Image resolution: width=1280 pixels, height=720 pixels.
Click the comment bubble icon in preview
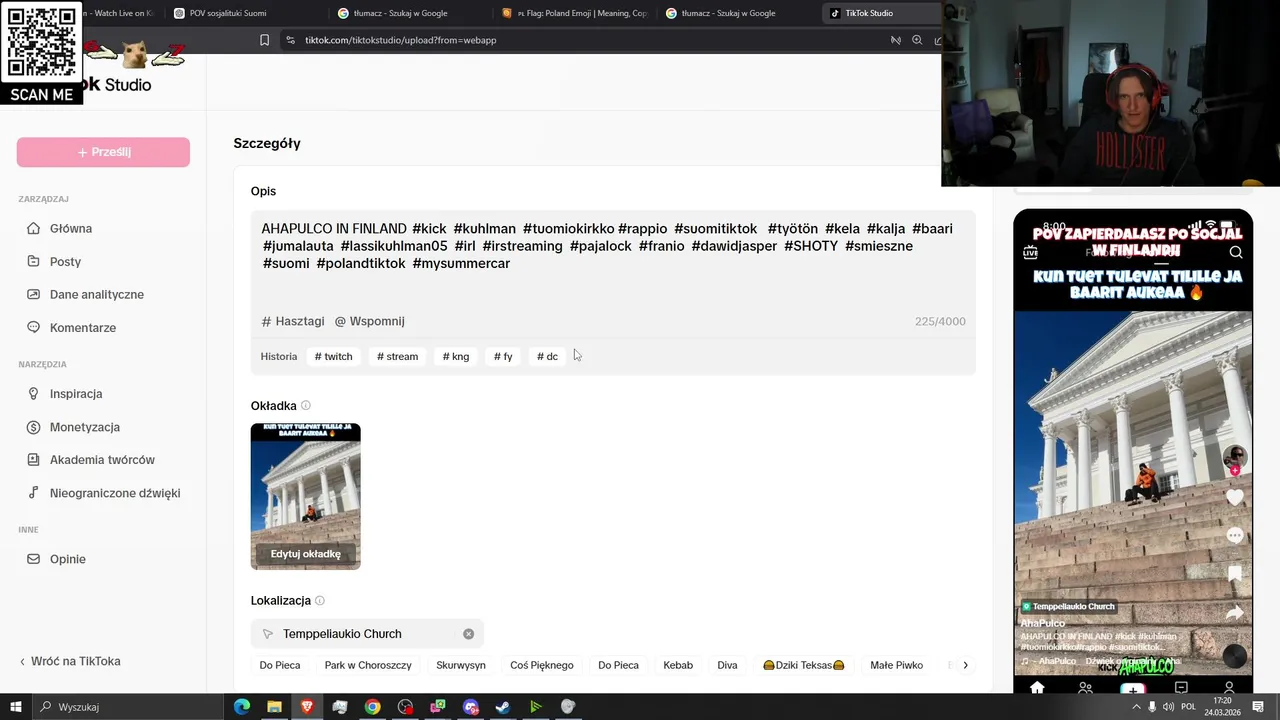click(1235, 536)
